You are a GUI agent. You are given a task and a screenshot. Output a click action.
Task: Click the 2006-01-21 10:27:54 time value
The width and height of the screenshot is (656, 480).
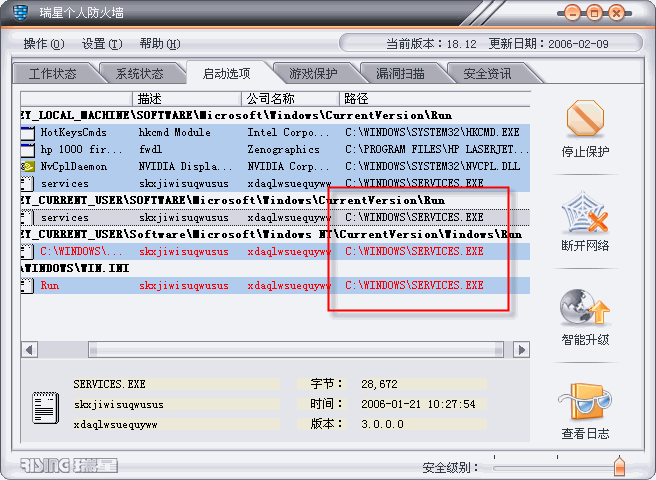point(418,404)
